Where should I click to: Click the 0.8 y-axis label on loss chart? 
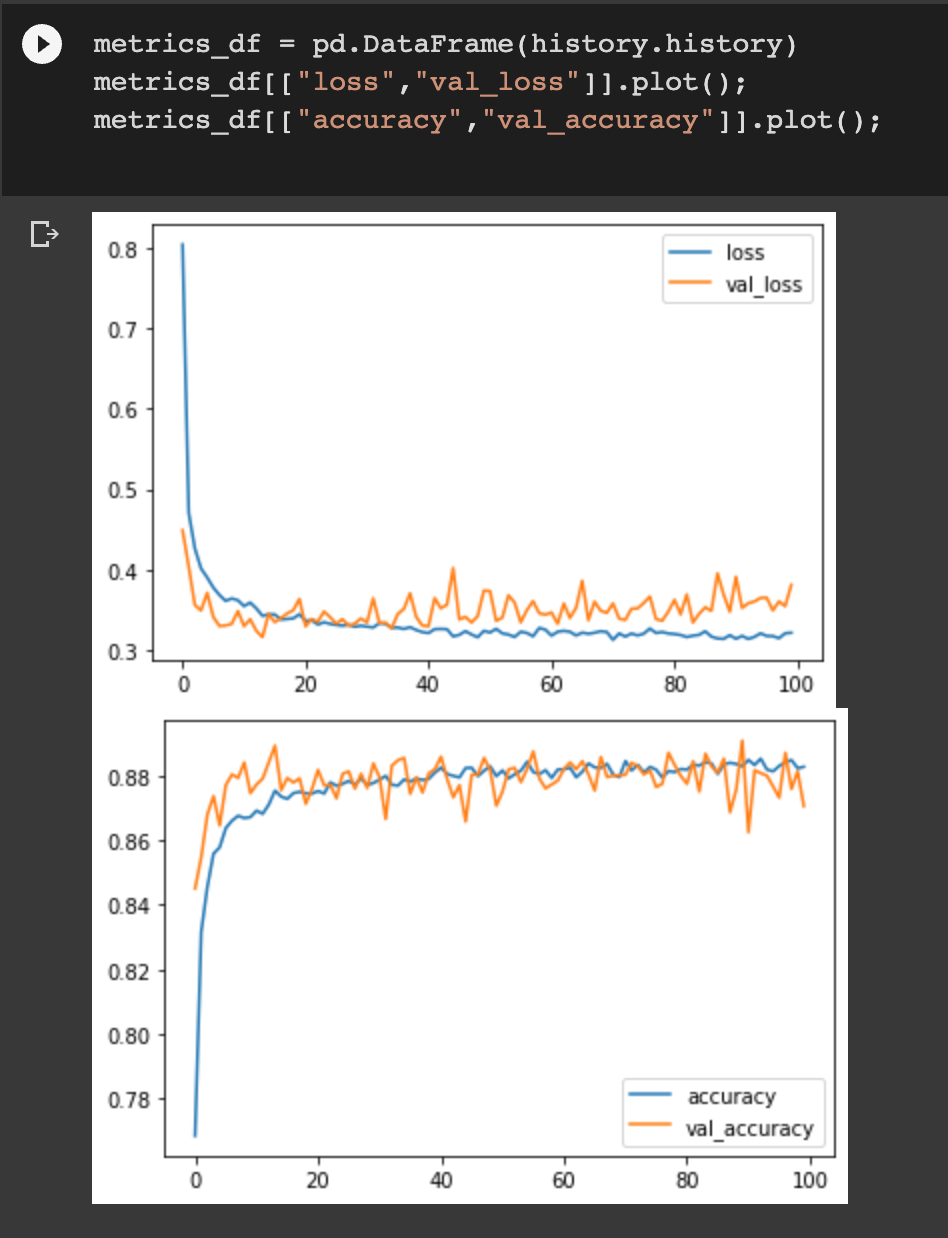pyautogui.click(x=122, y=248)
